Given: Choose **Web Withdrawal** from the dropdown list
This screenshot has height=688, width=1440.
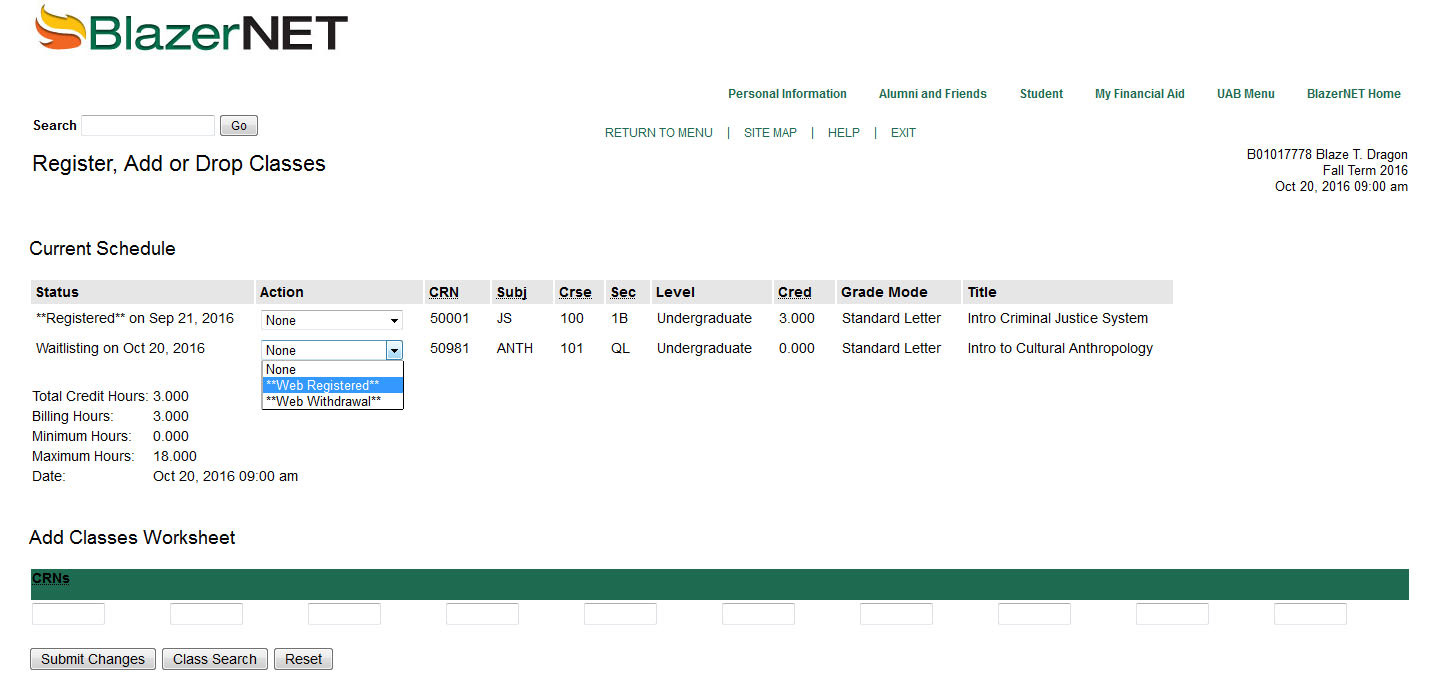Looking at the screenshot, I should click(332, 401).
